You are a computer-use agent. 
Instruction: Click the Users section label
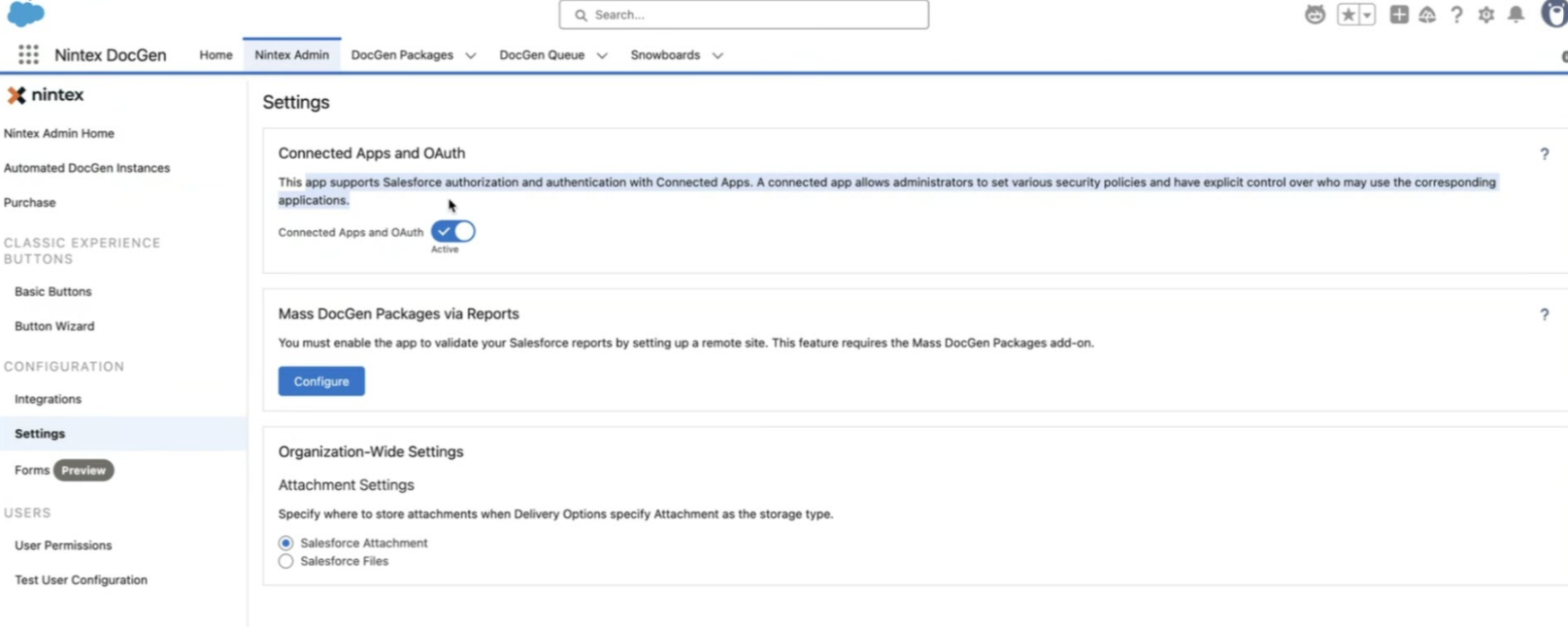coord(27,512)
